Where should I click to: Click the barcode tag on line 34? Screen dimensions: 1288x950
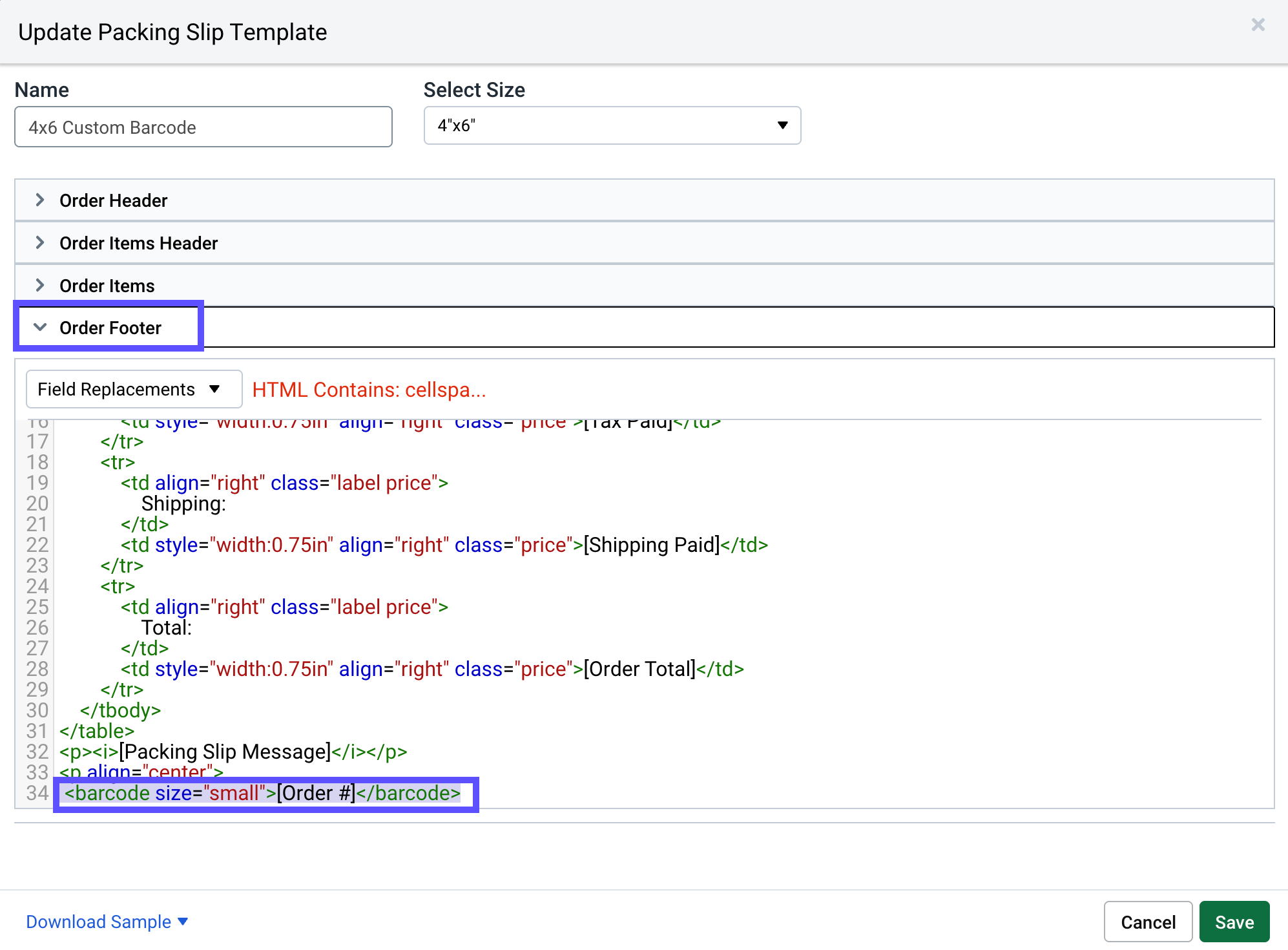point(262,793)
